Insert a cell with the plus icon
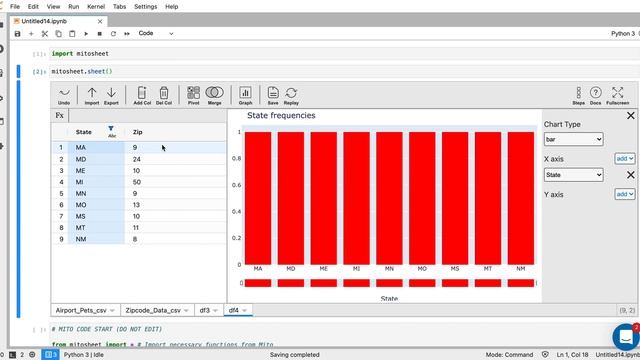The width and height of the screenshot is (640, 360). point(31,33)
